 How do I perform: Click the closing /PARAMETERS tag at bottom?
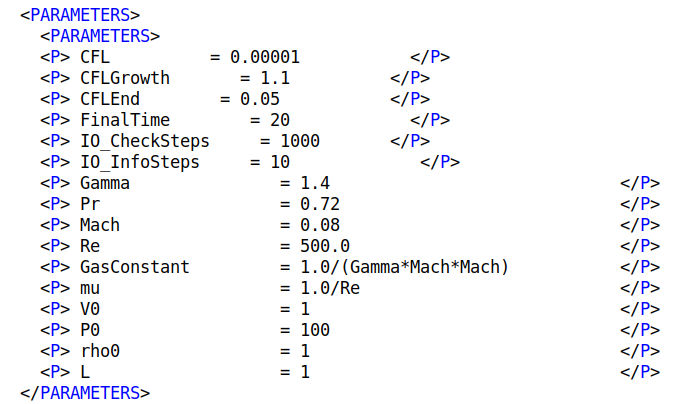[85, 393]
